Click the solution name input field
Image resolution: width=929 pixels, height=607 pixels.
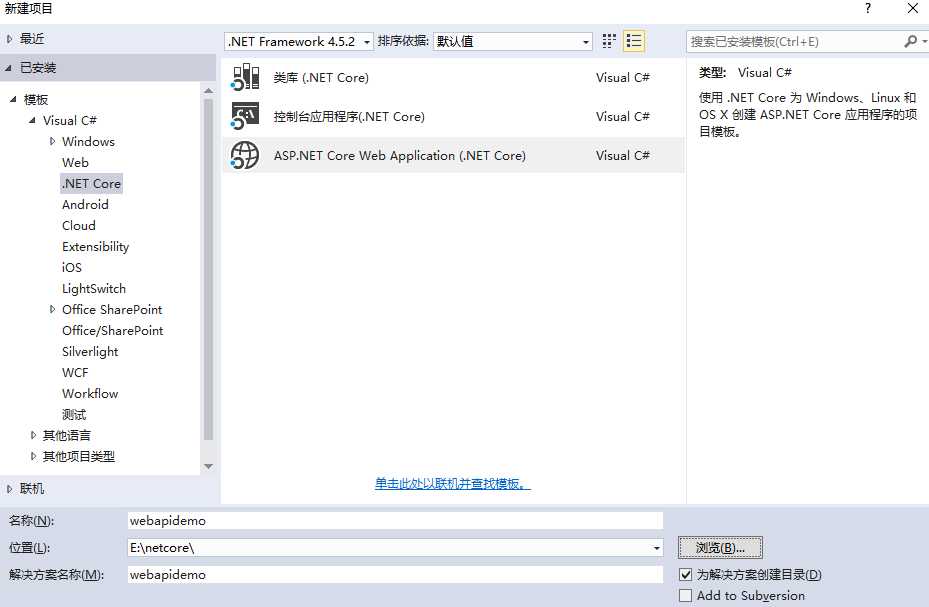(x=395, y=574)
